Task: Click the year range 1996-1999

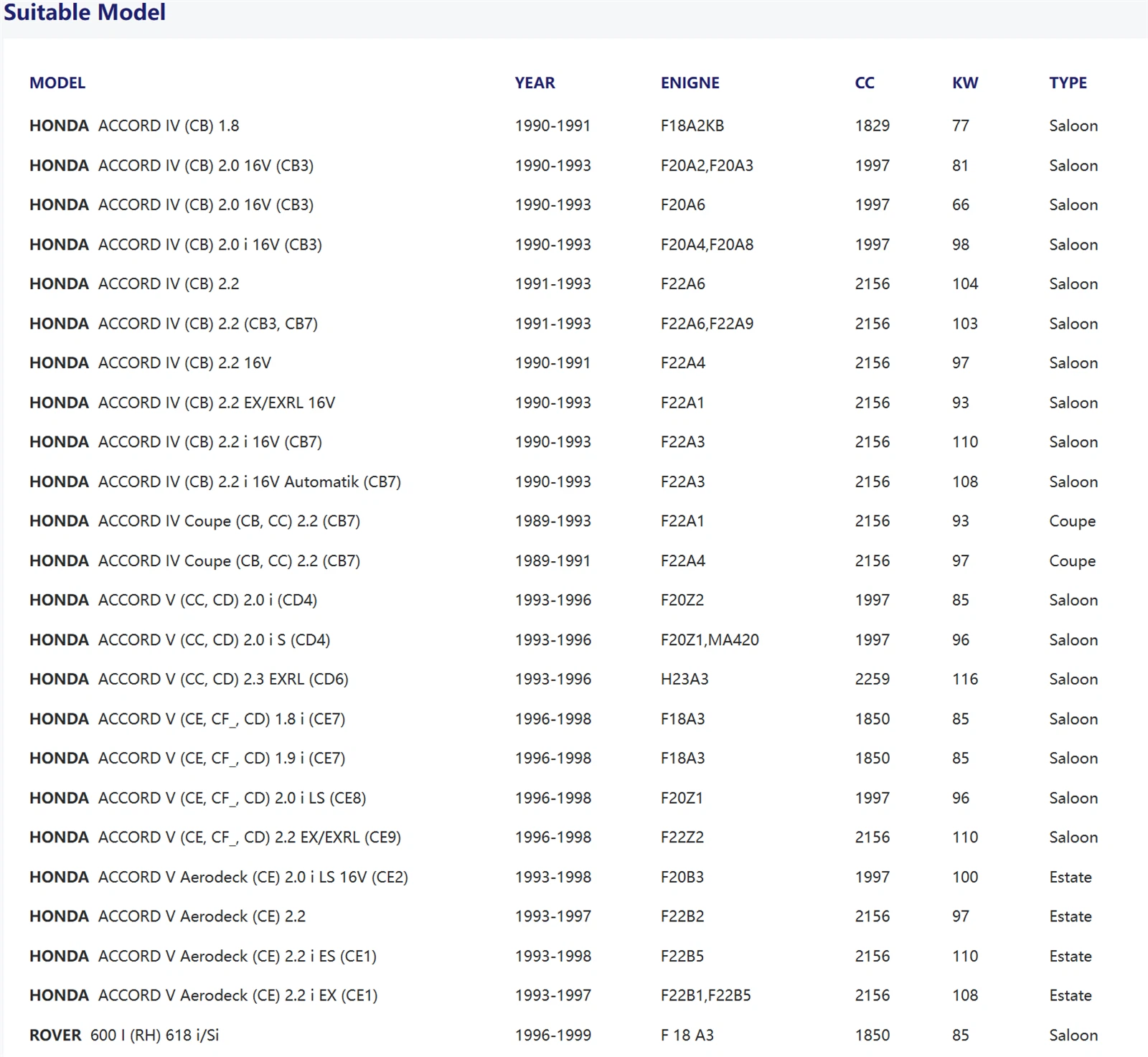Action: (x=553, y=1035)
